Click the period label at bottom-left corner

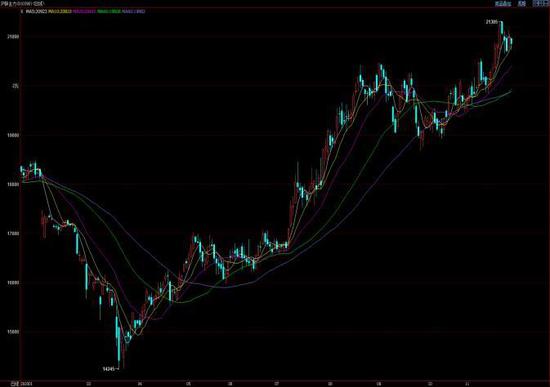(x=14, y=383)
